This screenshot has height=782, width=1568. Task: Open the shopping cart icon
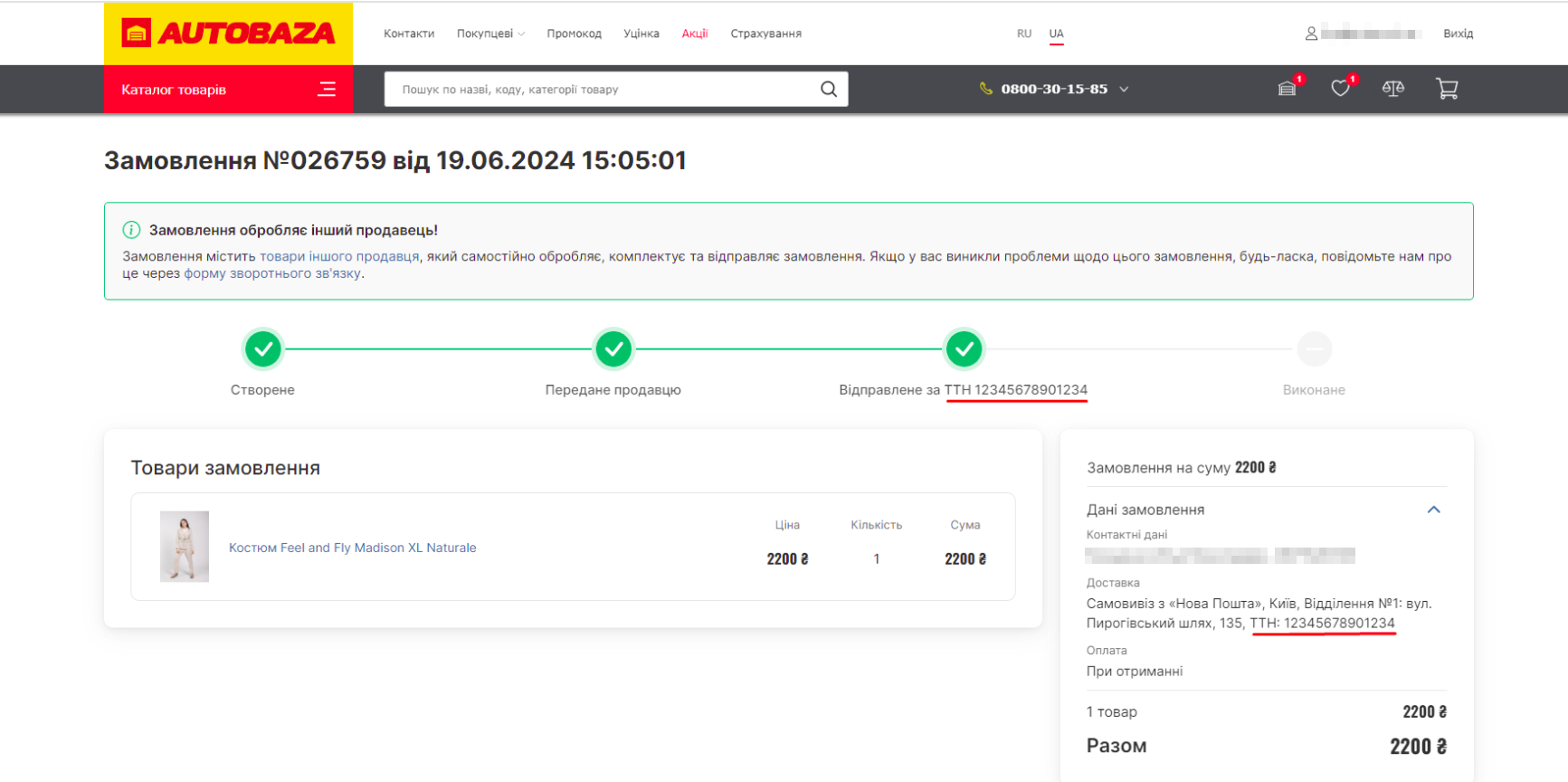click(x=1447, y=89)
